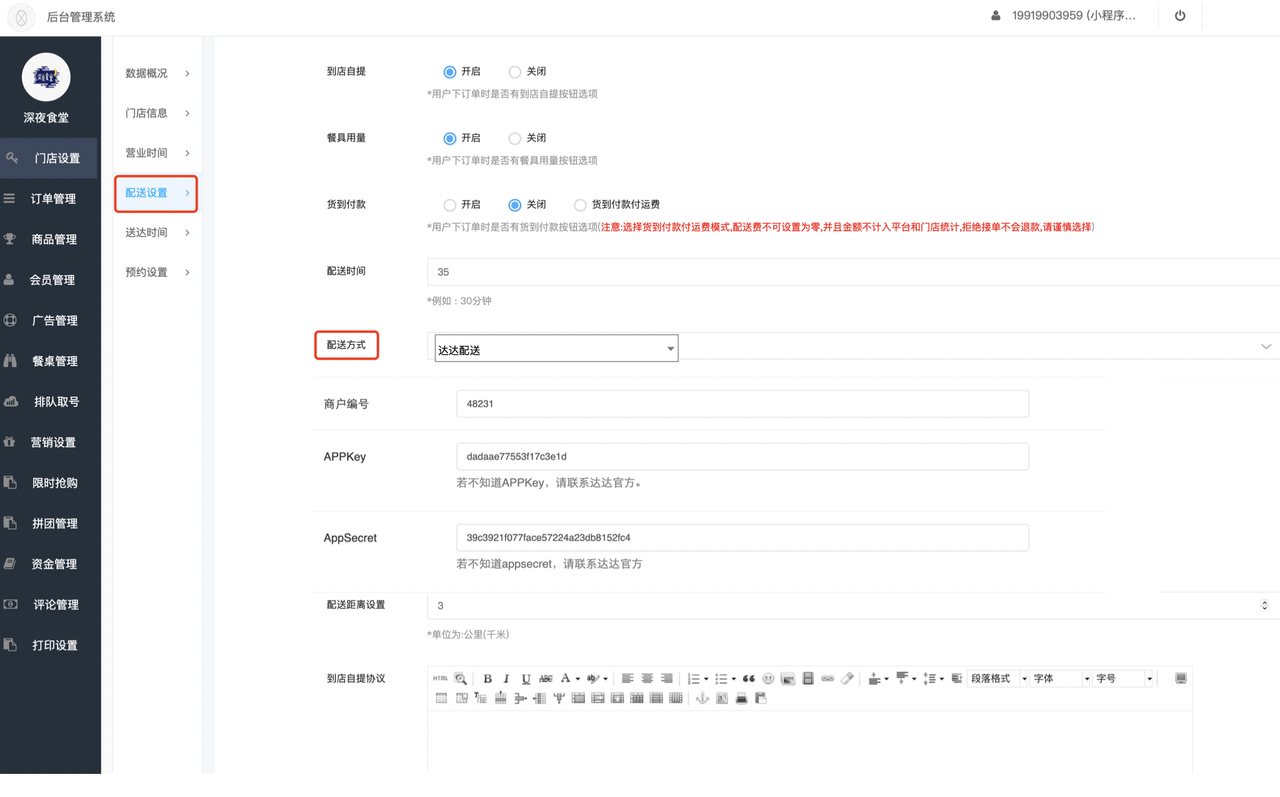This screenshot has height=797, width=1280.
Task: Open 营销设置 in sidebar
Action: pos(50,442)
